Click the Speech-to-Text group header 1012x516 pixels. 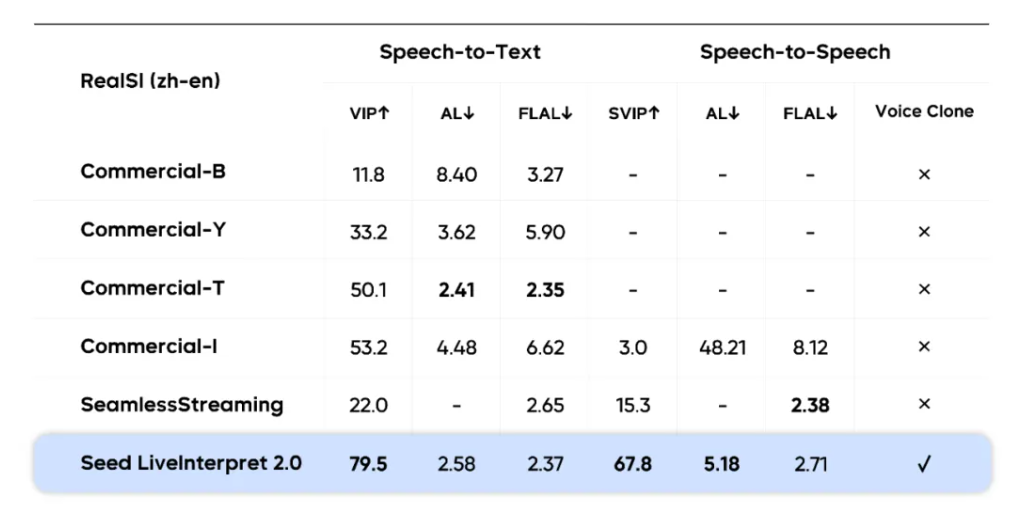[x=460, y=53]
